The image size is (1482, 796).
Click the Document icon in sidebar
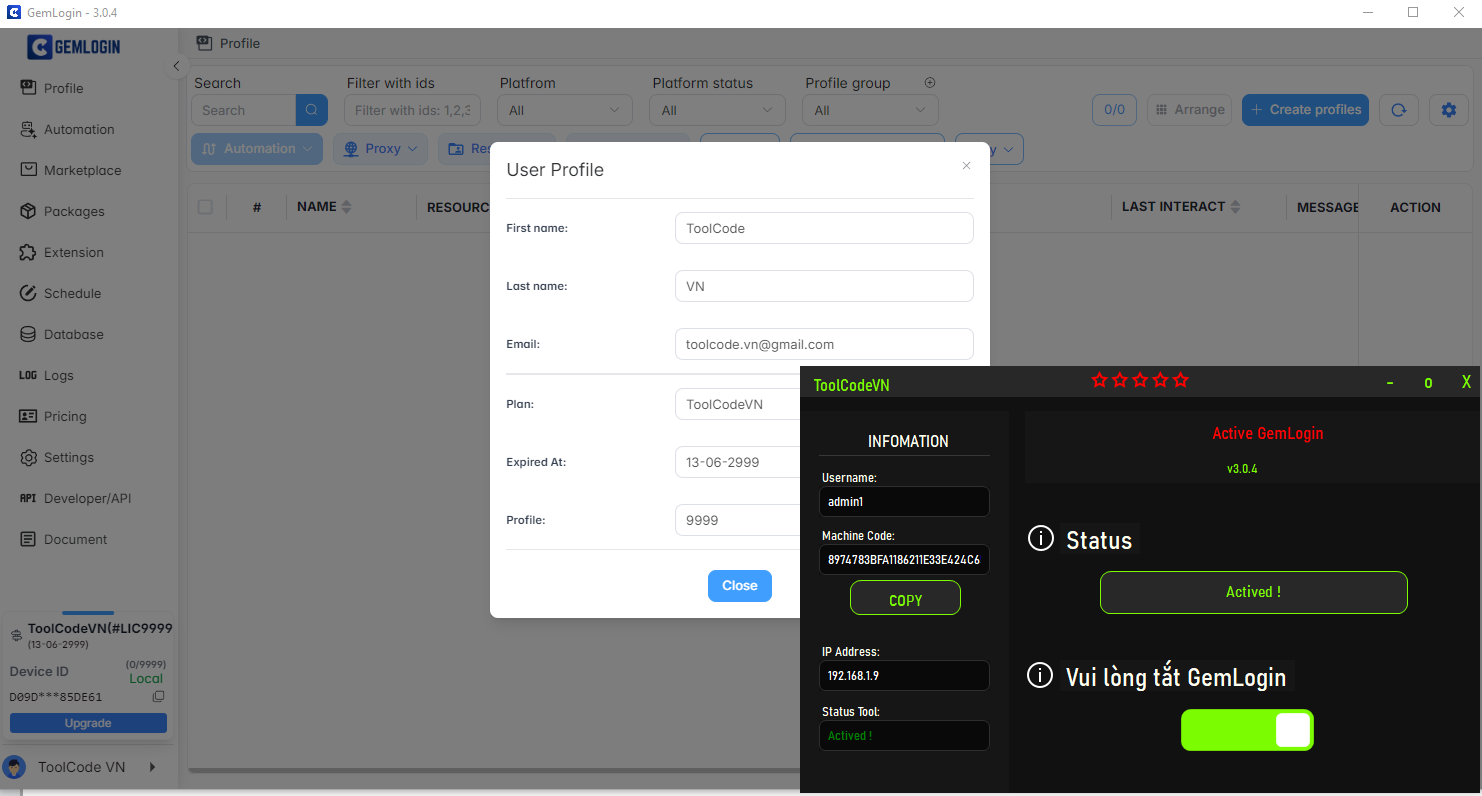(28, 539)
